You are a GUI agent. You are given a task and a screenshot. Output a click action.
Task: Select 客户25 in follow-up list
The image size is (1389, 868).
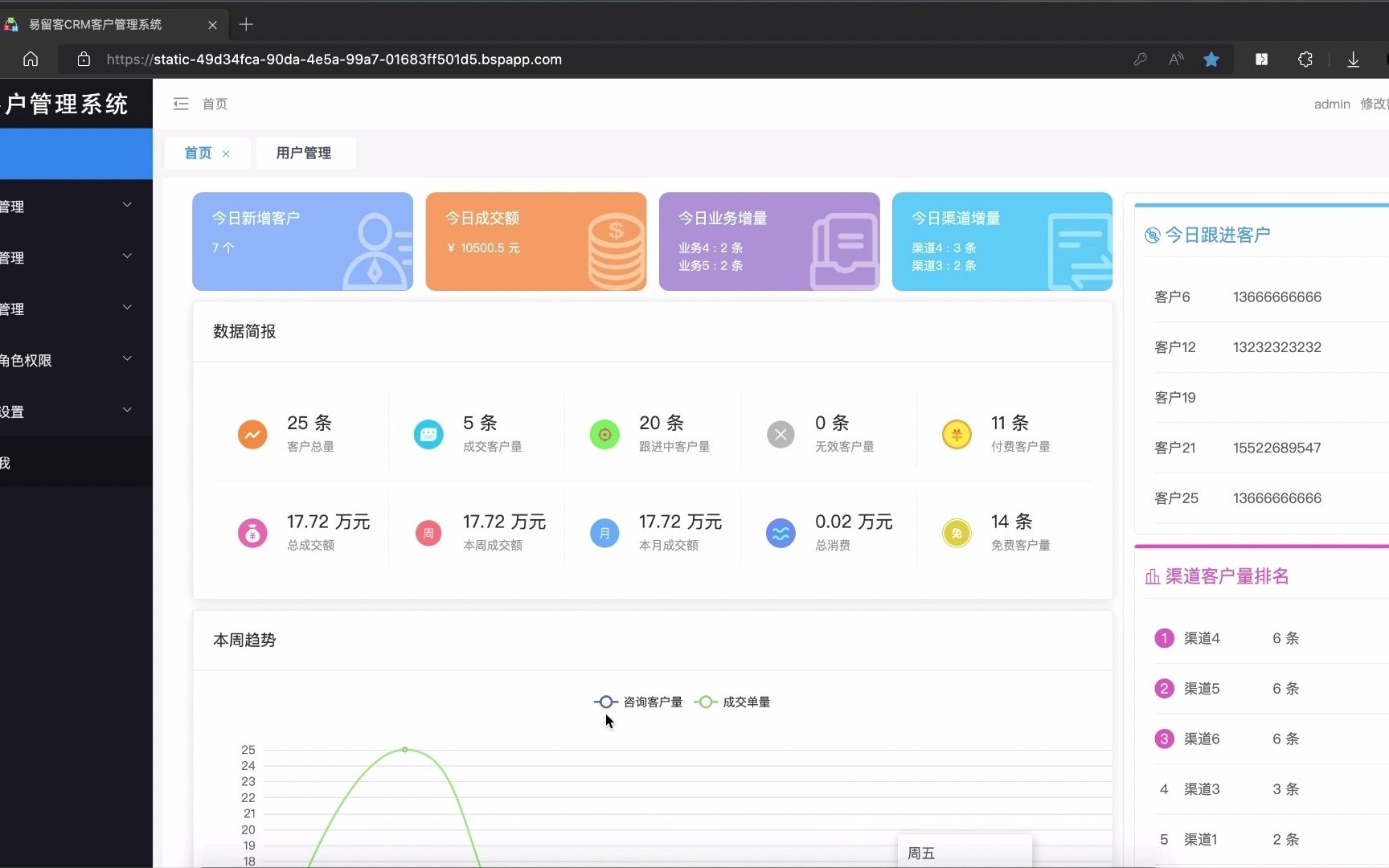point(1176,498)
